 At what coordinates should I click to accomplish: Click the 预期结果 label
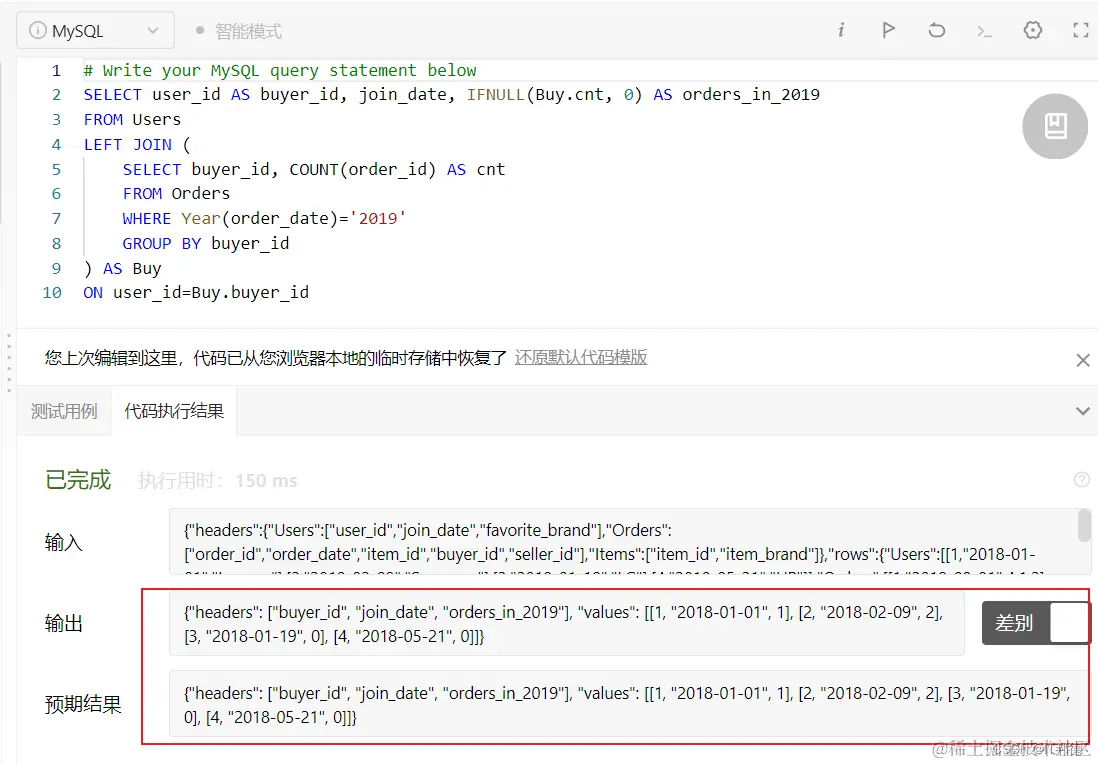tap(83, 704)
